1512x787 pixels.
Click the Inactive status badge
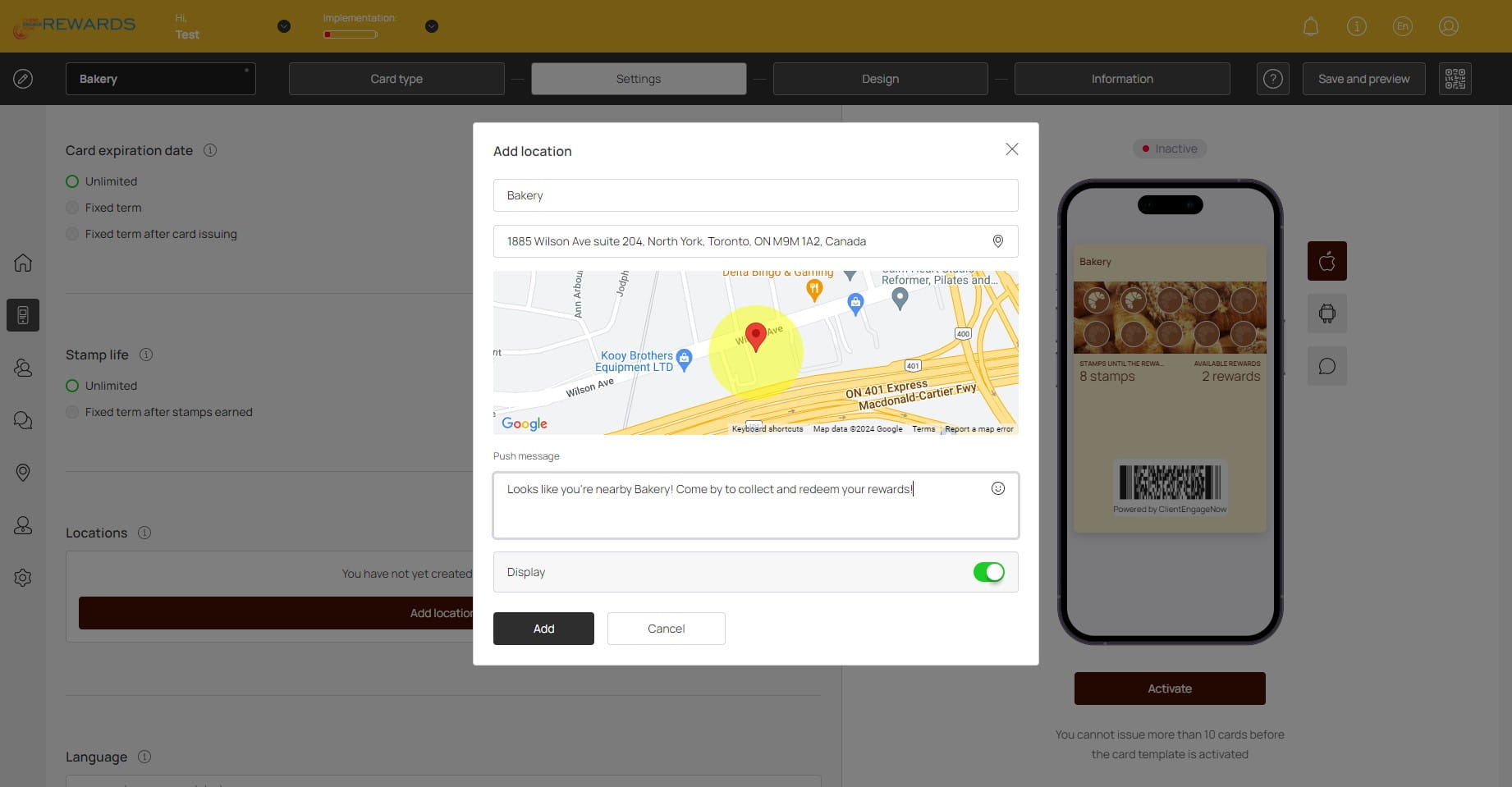(1170, 149)
